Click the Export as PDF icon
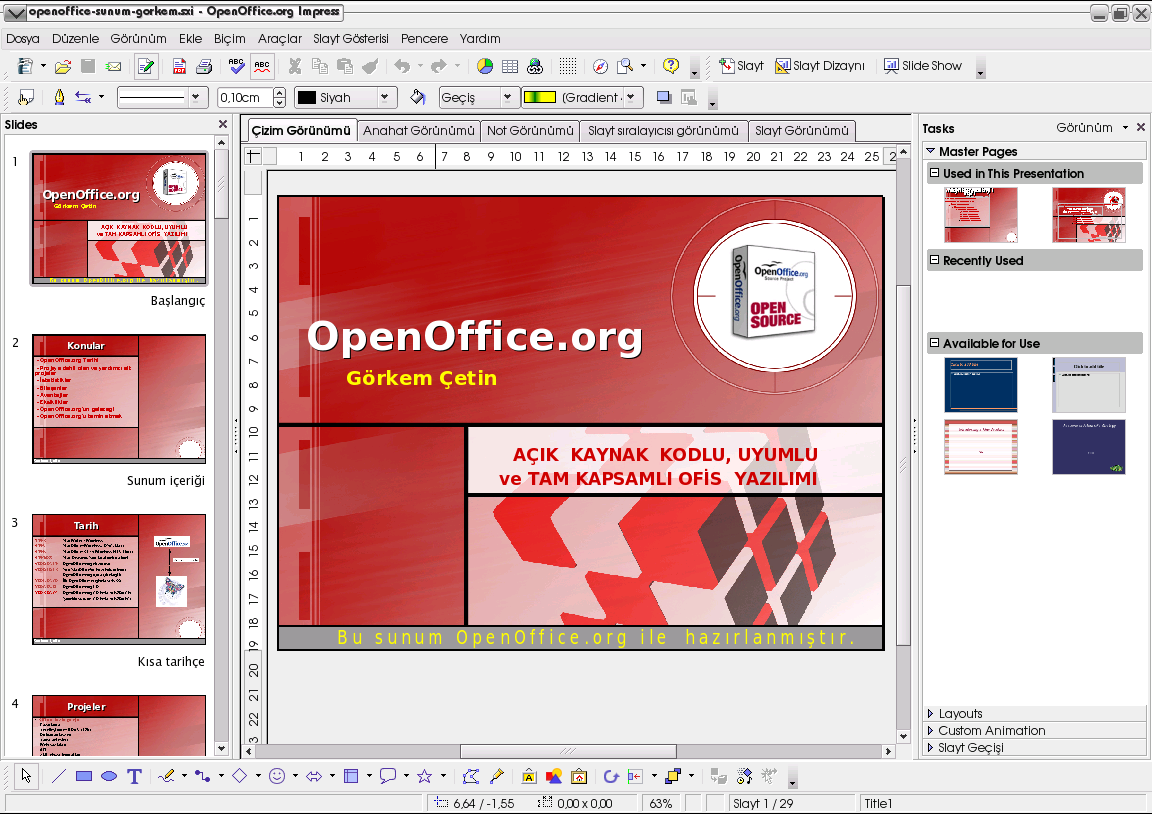The width and height of the screenshot is (1152, 814). point(179,66)
